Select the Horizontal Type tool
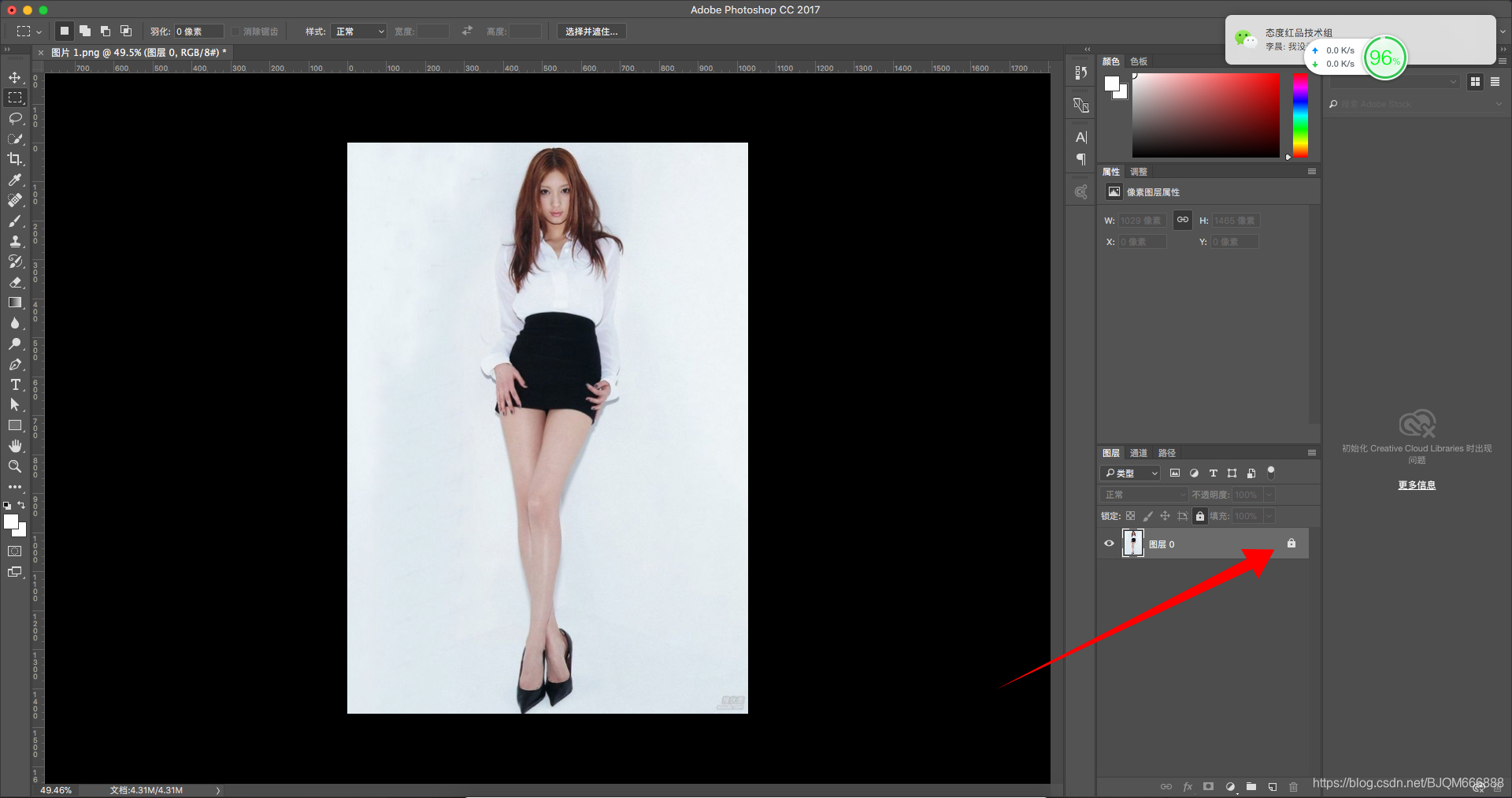The height and width of the screenshot is (798, 1512). pos(15,384)
